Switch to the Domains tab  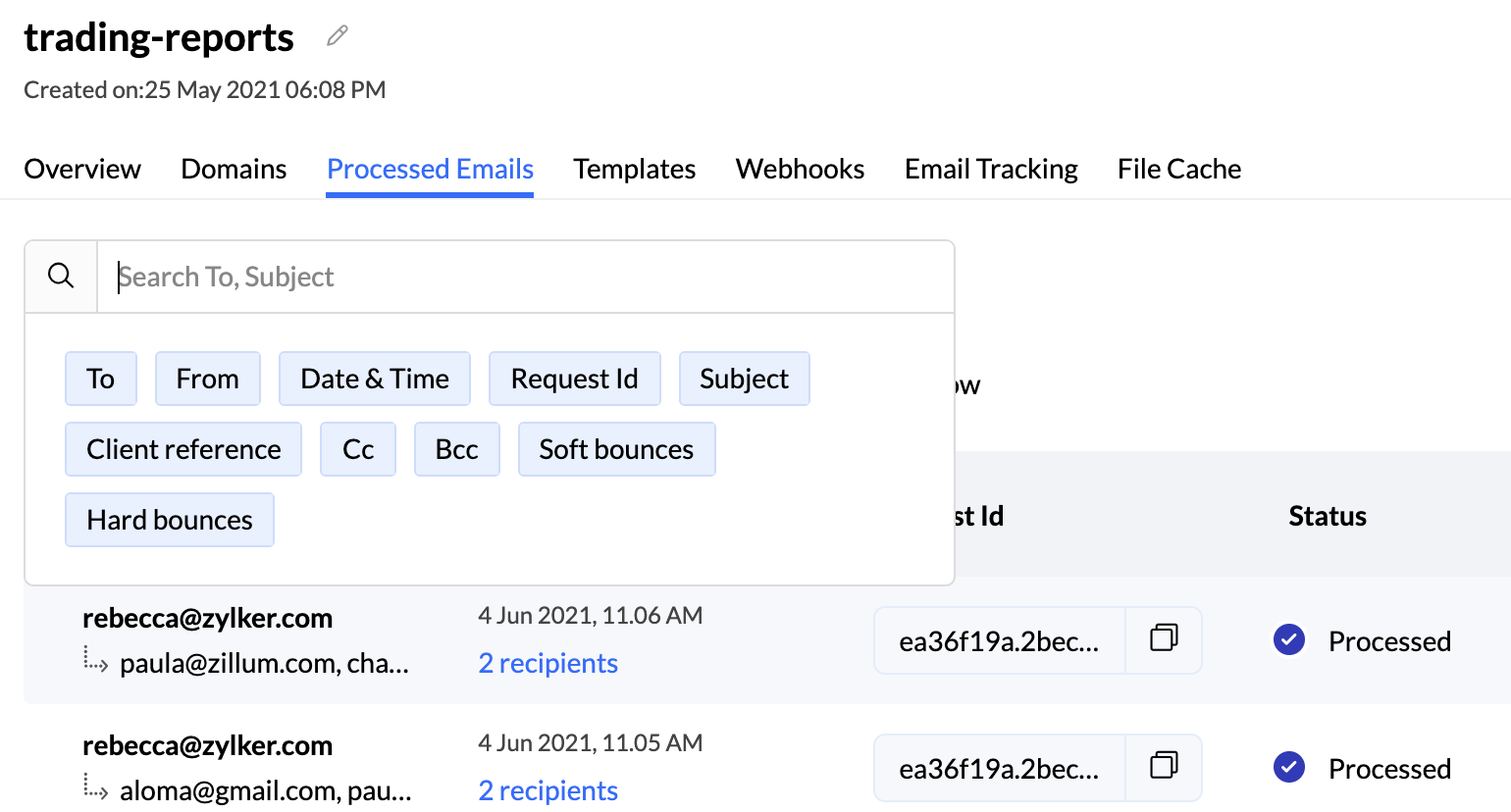coord(234,169)
